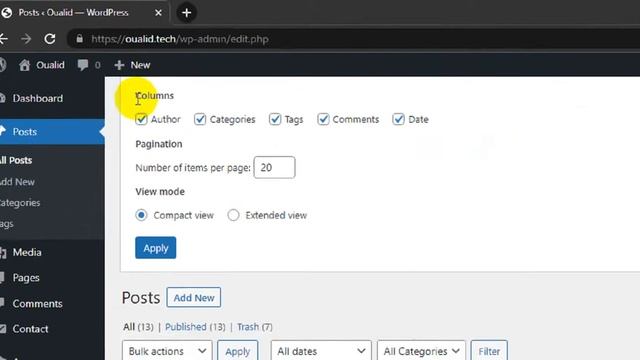This screenshot has height=360, width=640.
Task: Open the comments bubble in admin bar
Action: (x=83, y=65)
